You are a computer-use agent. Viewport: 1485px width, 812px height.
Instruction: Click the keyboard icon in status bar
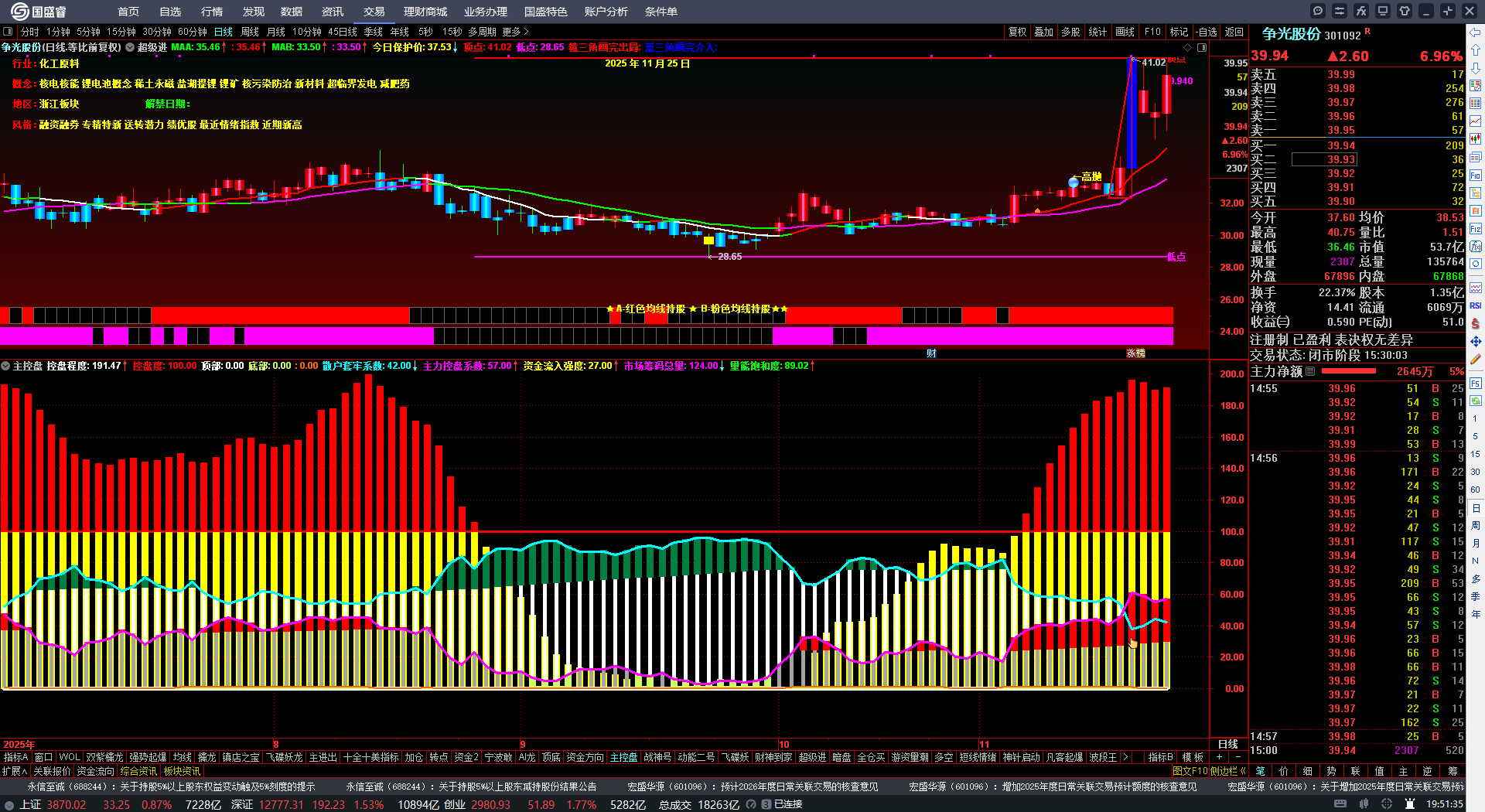(1340, 804)
